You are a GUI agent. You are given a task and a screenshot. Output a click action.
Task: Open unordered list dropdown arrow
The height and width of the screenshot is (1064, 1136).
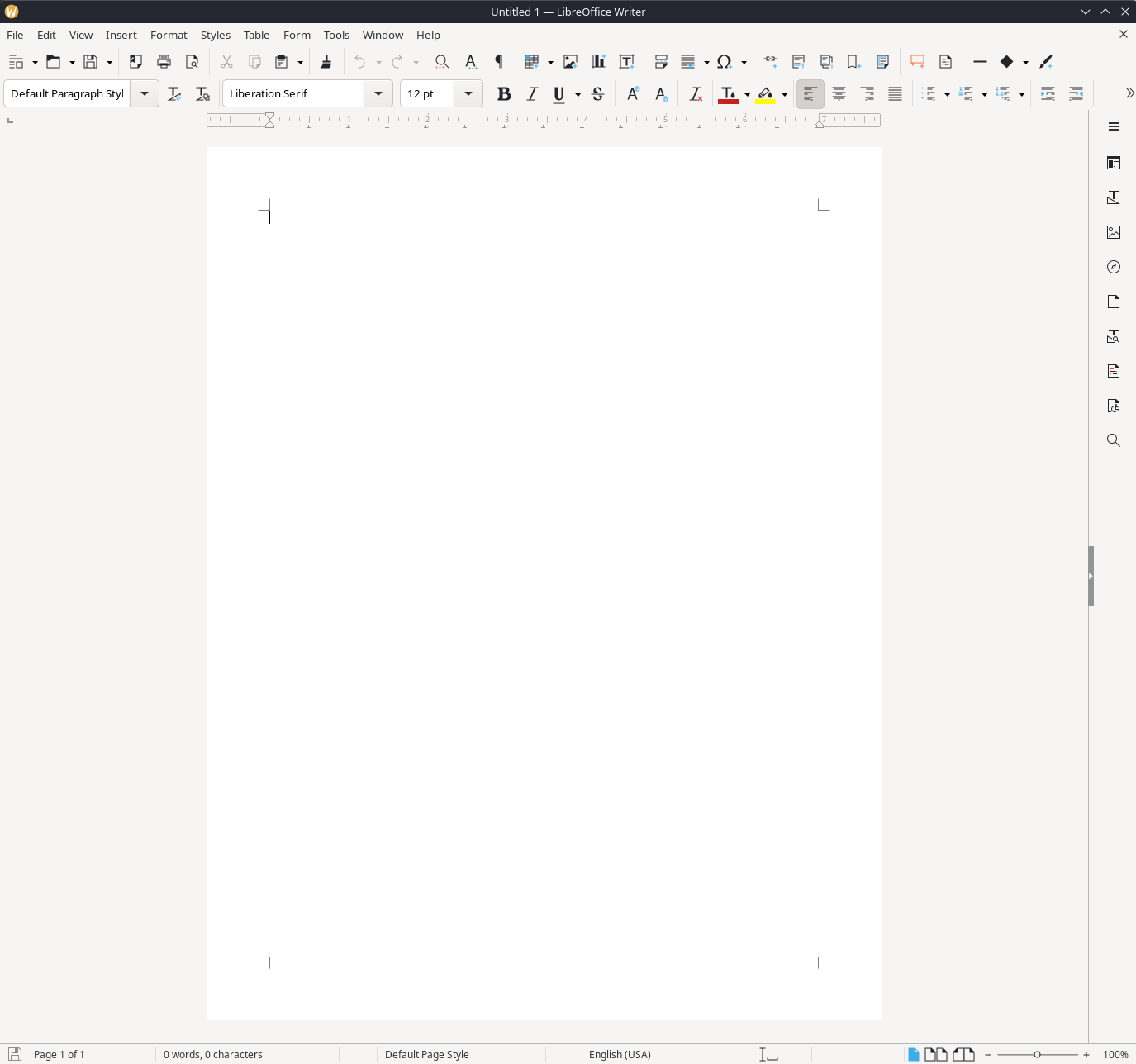coord(947,95)
